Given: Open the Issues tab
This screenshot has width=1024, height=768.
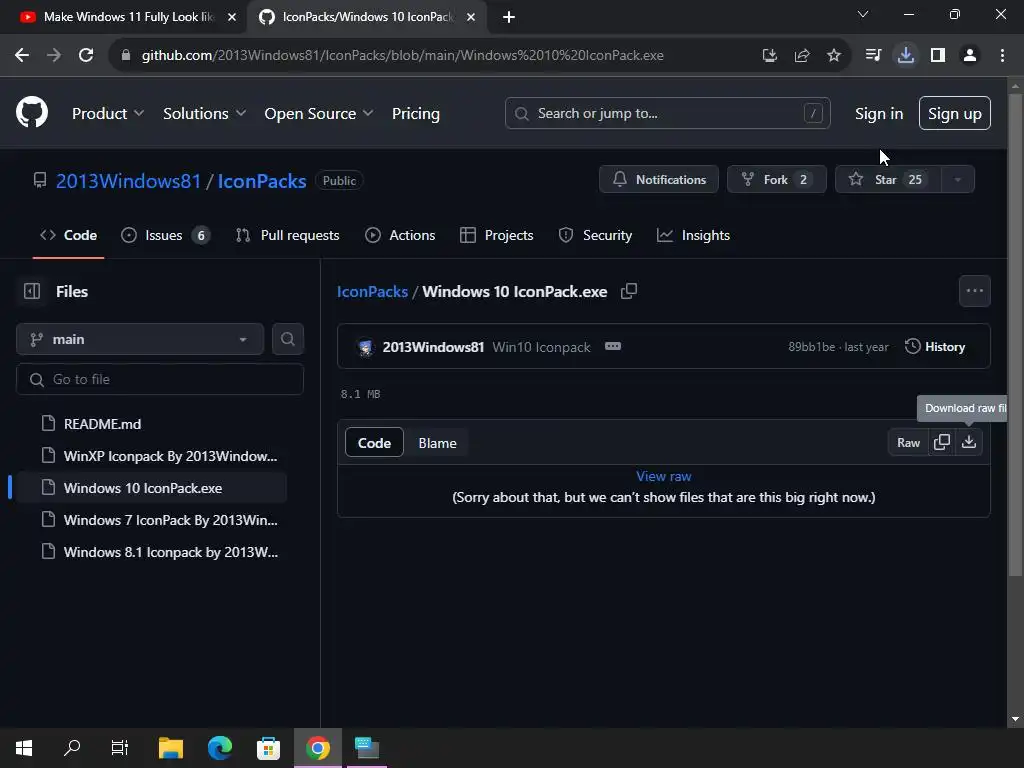Looking at the screenshot, I should point(166,235).
